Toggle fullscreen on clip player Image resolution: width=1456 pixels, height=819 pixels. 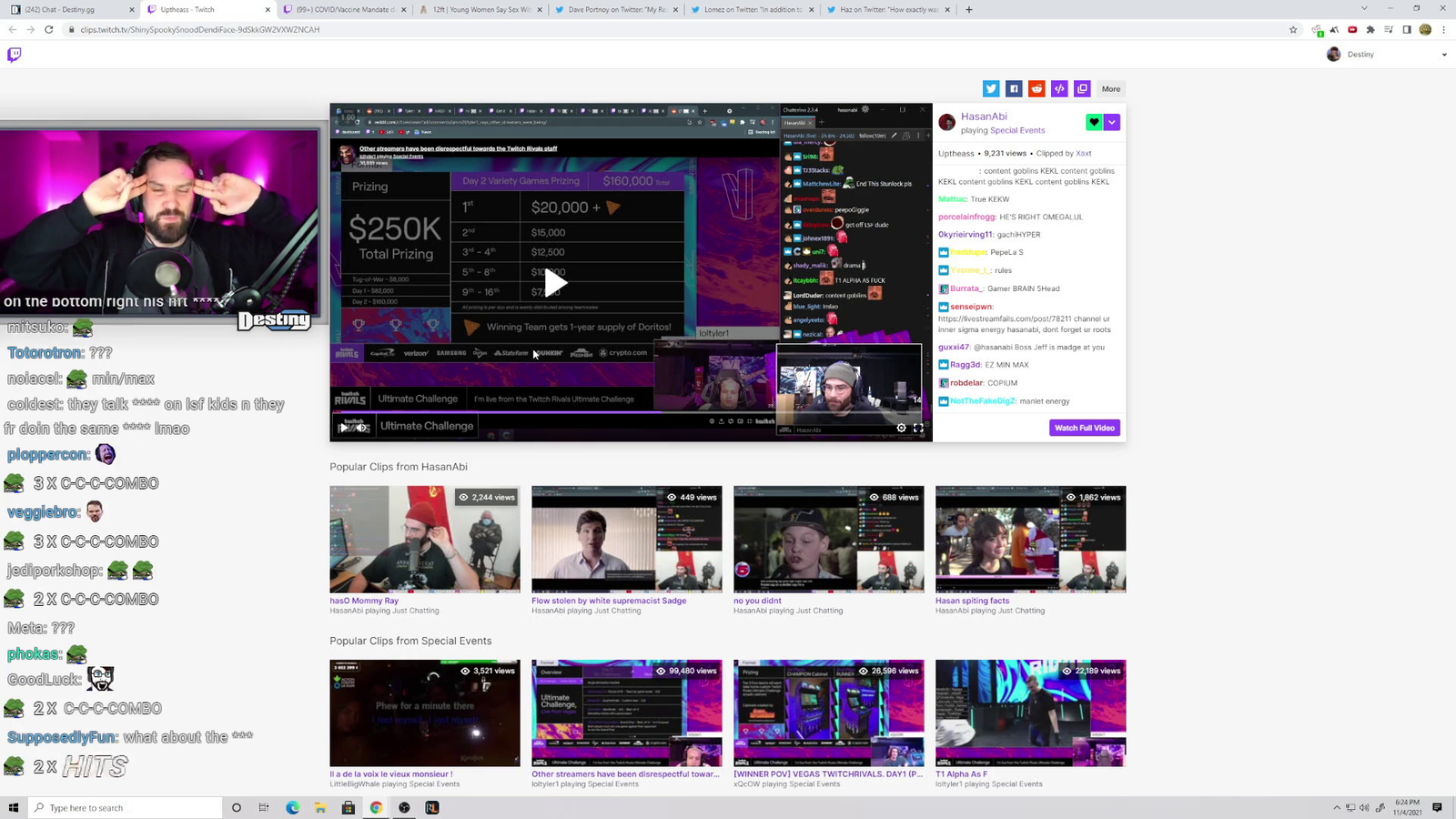click(x=918, y=428)
